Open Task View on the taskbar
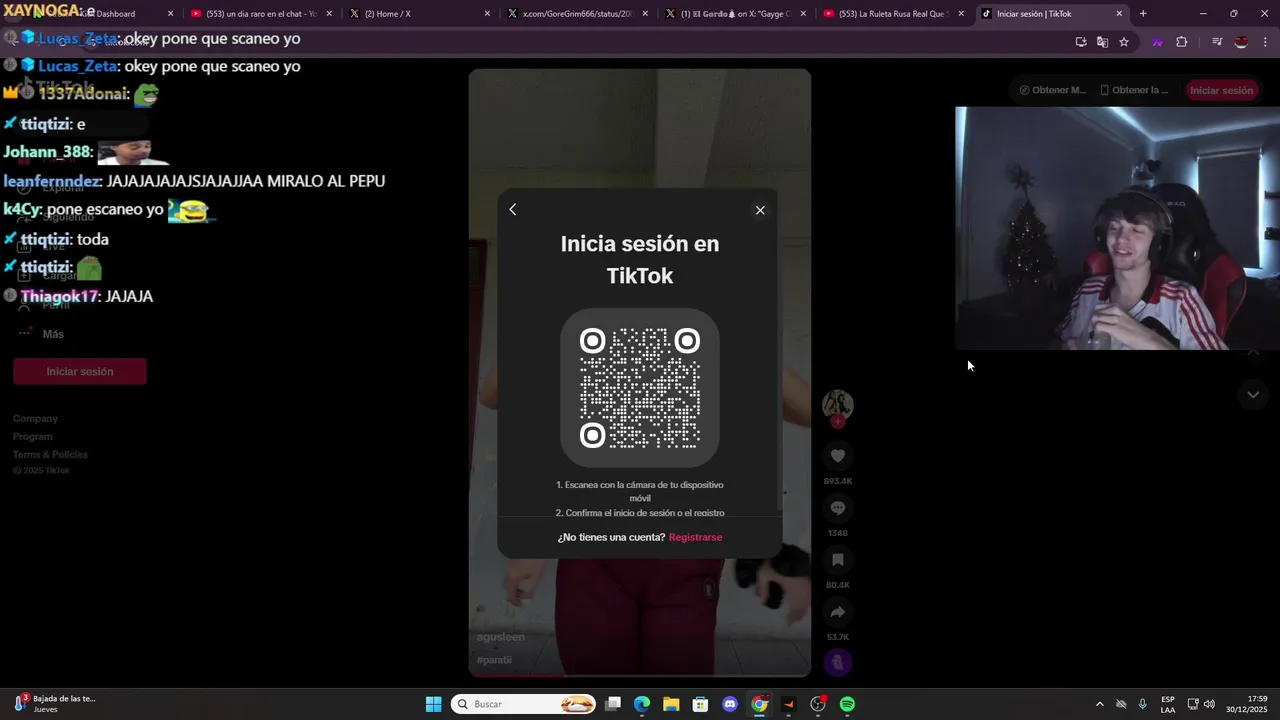1280x720 pixels. click(613, 704)
